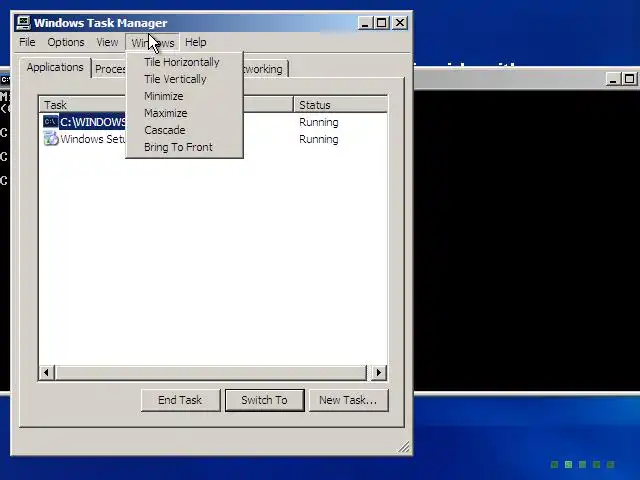Open the File menu
Viewport: 640px width, 480px height.
(27, 42)
